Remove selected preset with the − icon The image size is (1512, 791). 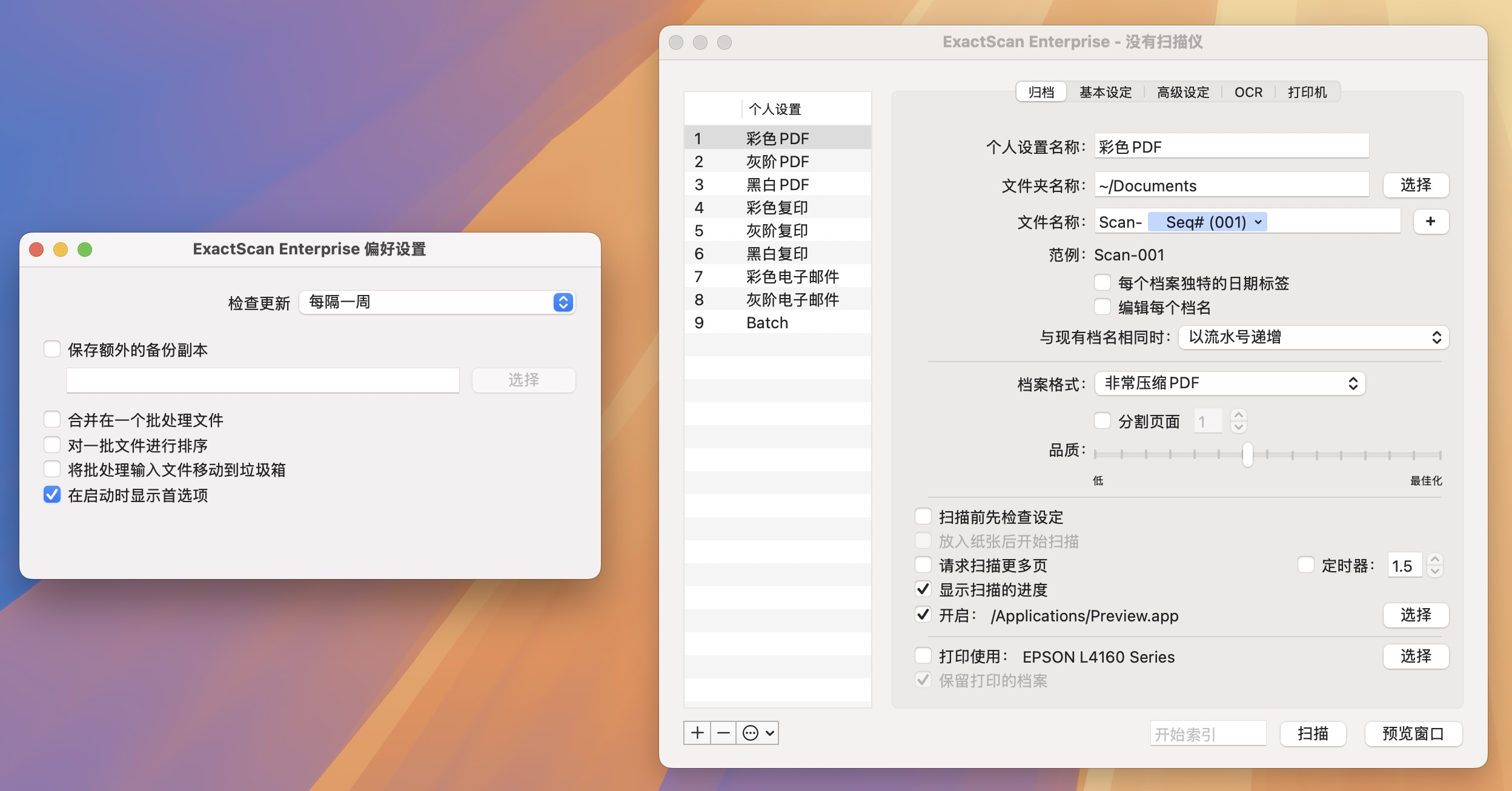pyautogui.click(x=723, y=733)
